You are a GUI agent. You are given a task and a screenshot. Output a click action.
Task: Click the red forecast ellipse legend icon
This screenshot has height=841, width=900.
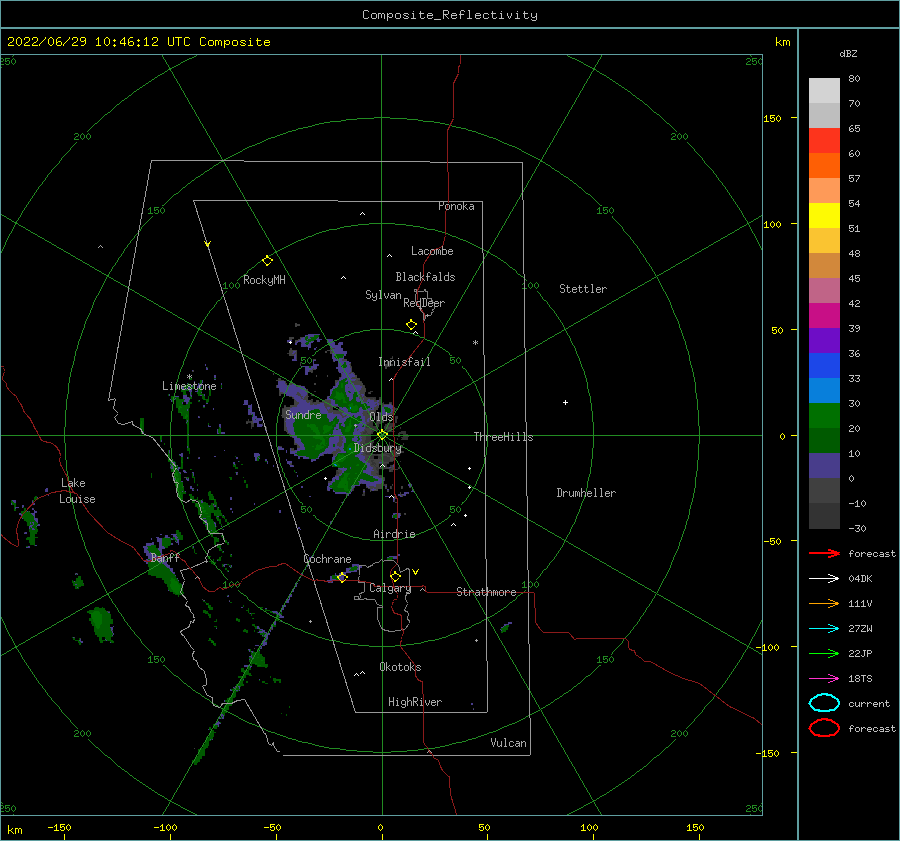pos(824,728)
